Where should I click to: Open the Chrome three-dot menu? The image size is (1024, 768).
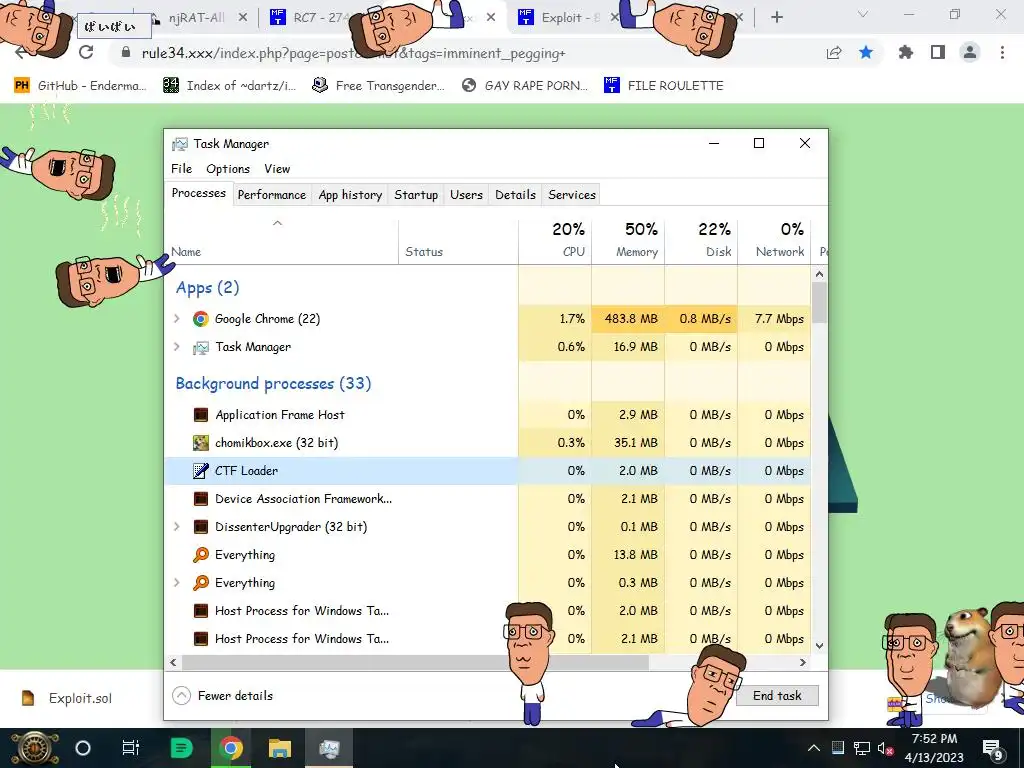coord(1002,52)
